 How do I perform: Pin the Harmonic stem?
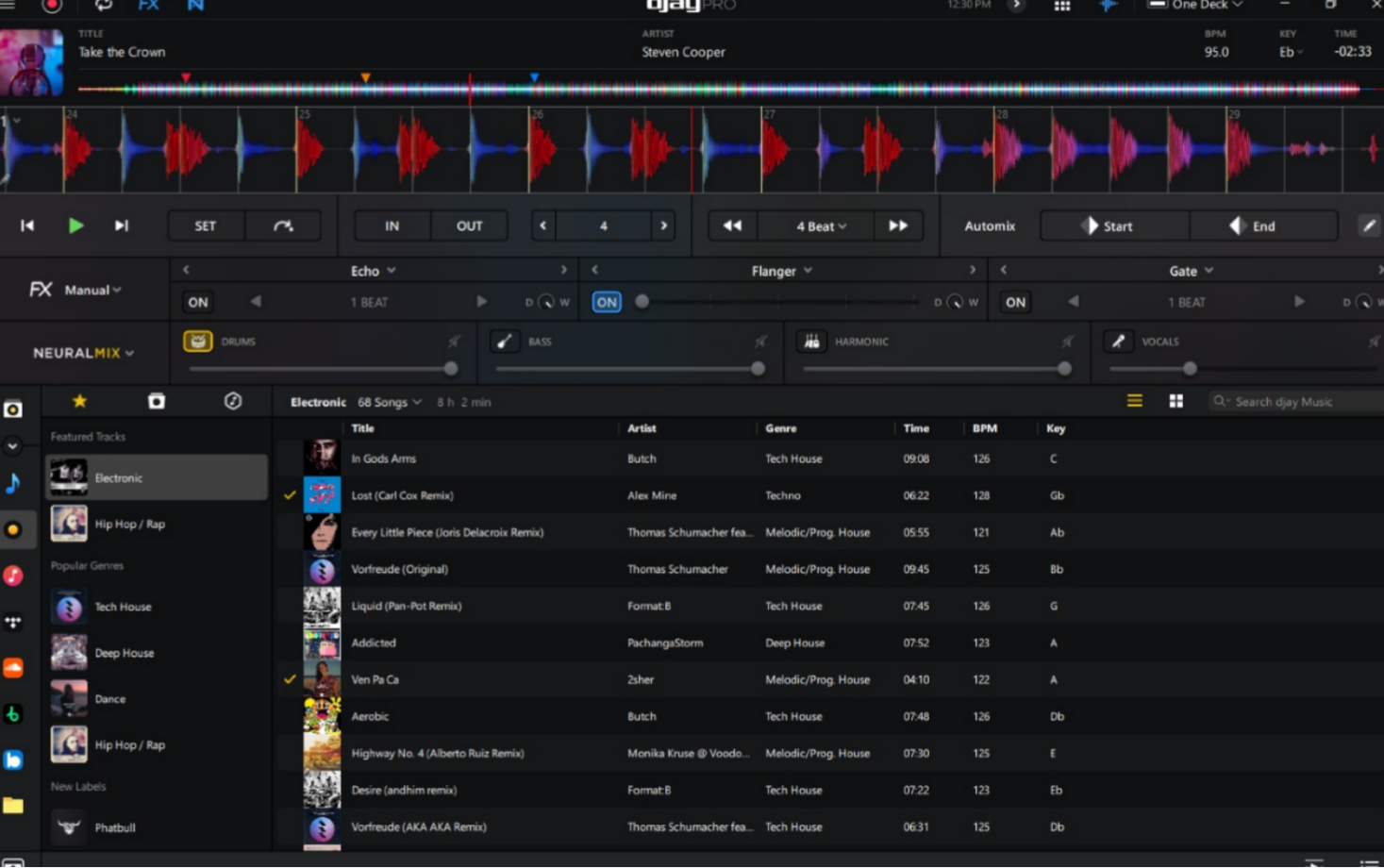[x=1067, y=342]
